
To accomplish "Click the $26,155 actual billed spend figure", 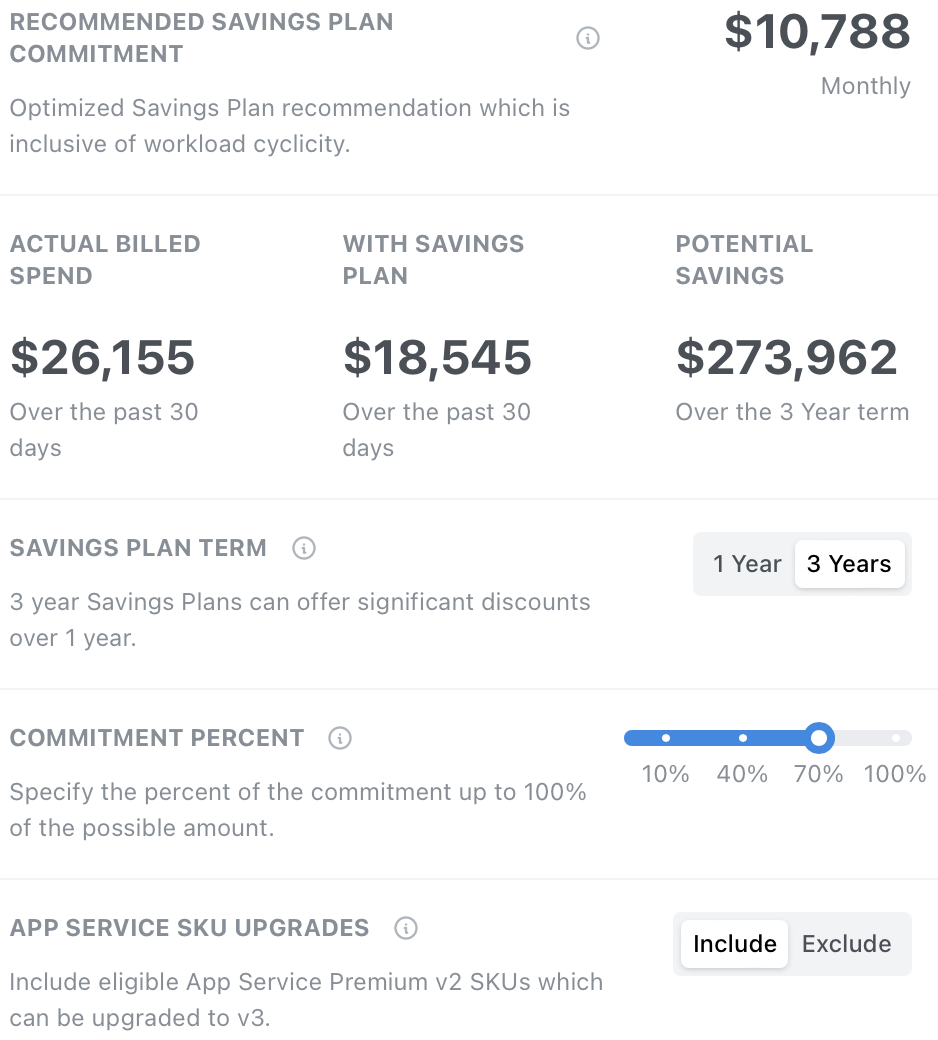I will pos(103,358).
